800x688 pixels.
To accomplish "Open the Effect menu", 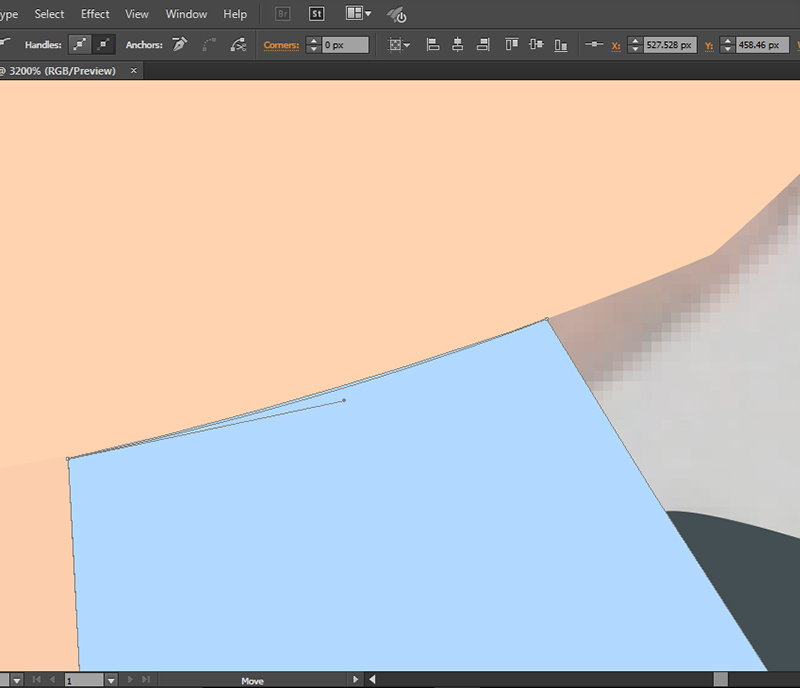I will [x=95, y=14].
